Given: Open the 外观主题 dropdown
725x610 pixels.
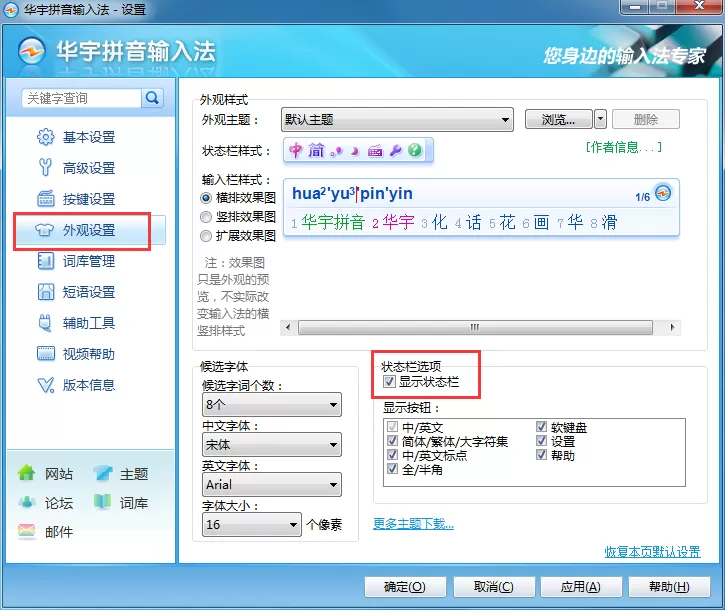Looking at the screenshot, I should click(x=397, y=120).
